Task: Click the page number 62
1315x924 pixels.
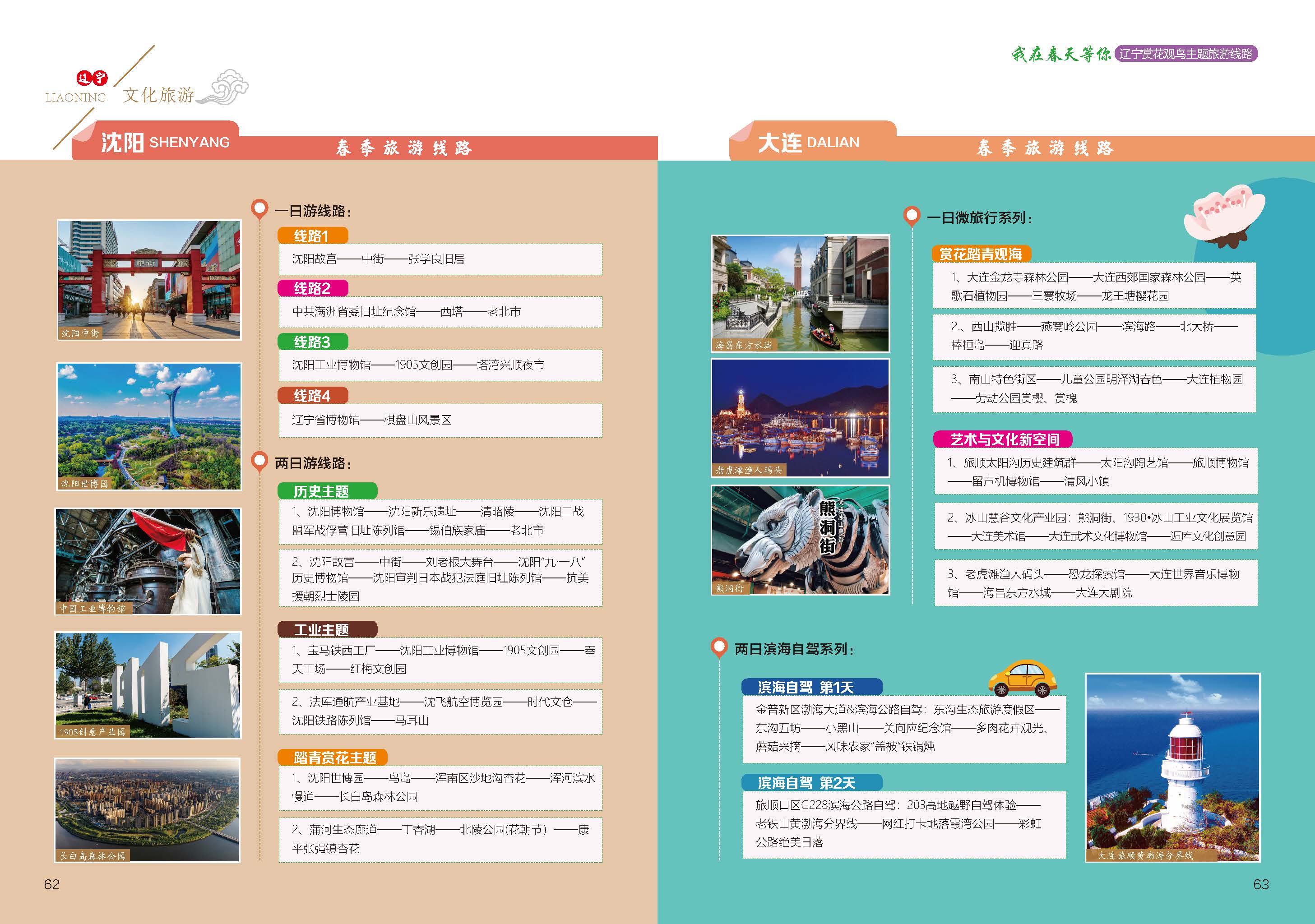Action: (51, 884)
